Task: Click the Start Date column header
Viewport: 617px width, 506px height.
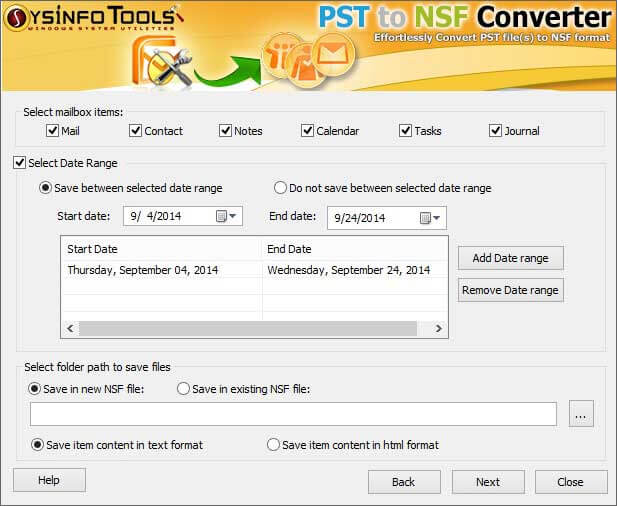Action: pyautogui.click(x=162, y=249)
